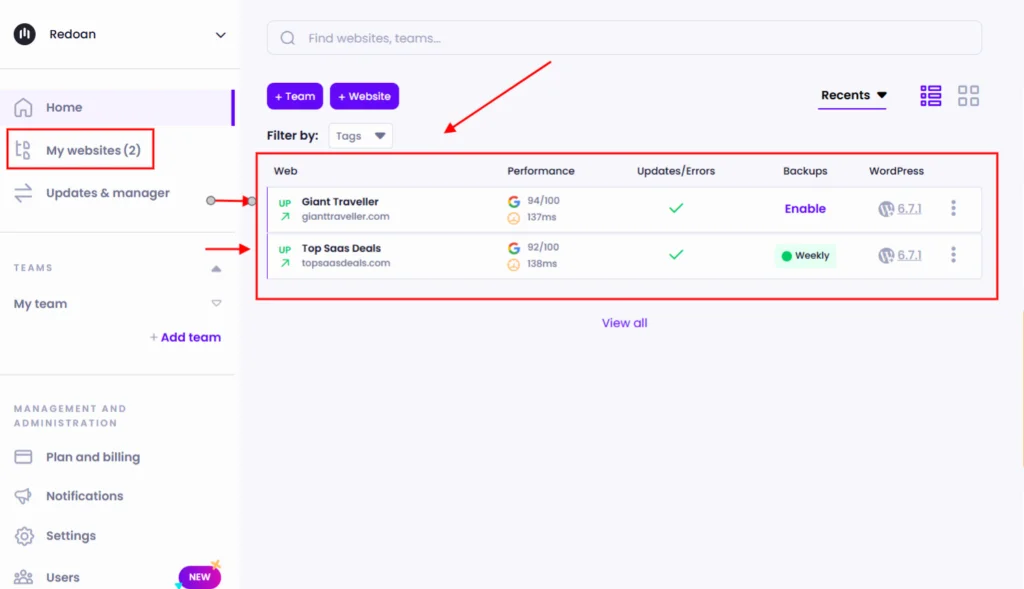1024x589 pixels.
Task: Switch to list view layout icon
Action: [931, 96]
